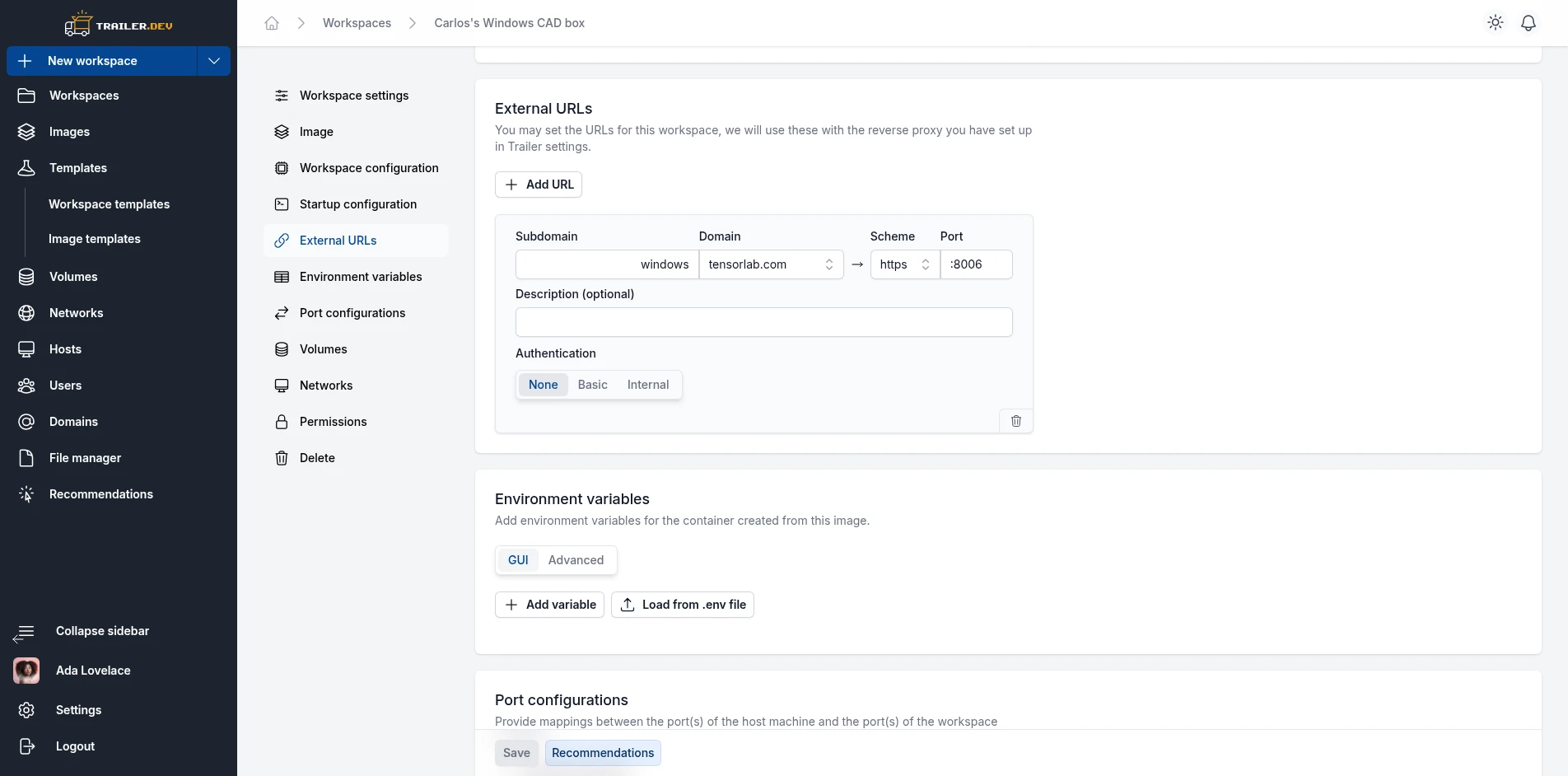This screenshot has width=1568, height=776.
Task: Select Basic authentication
Action: pyautogui.click(x=593, y=385)
